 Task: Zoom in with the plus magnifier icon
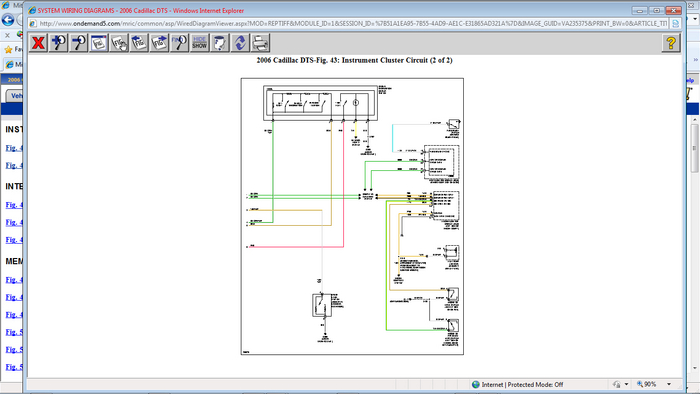tap(58, 43)
